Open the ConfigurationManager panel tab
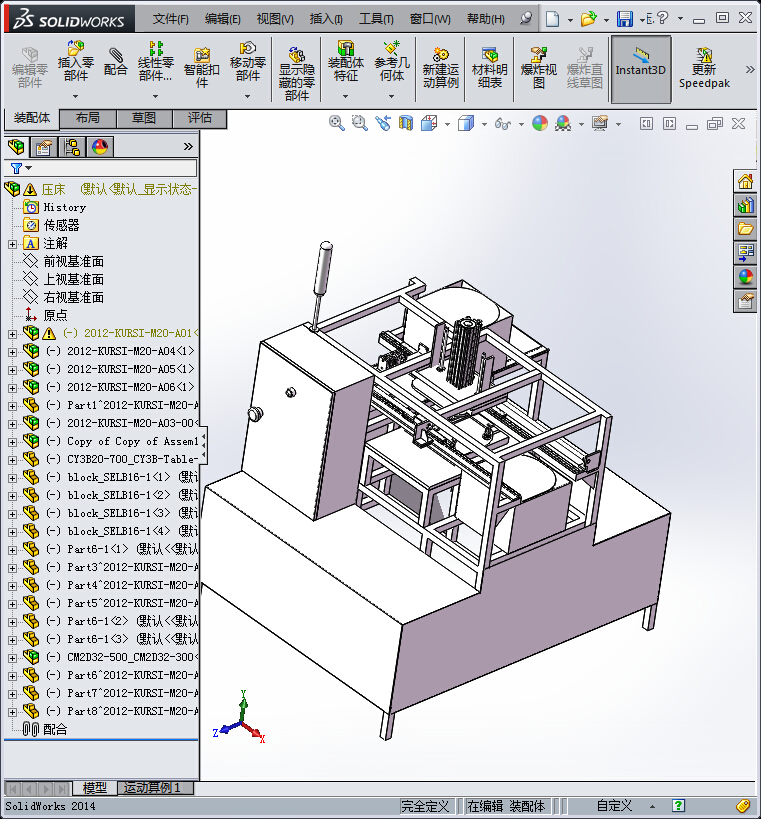The image size is (761, 819). 72,147
